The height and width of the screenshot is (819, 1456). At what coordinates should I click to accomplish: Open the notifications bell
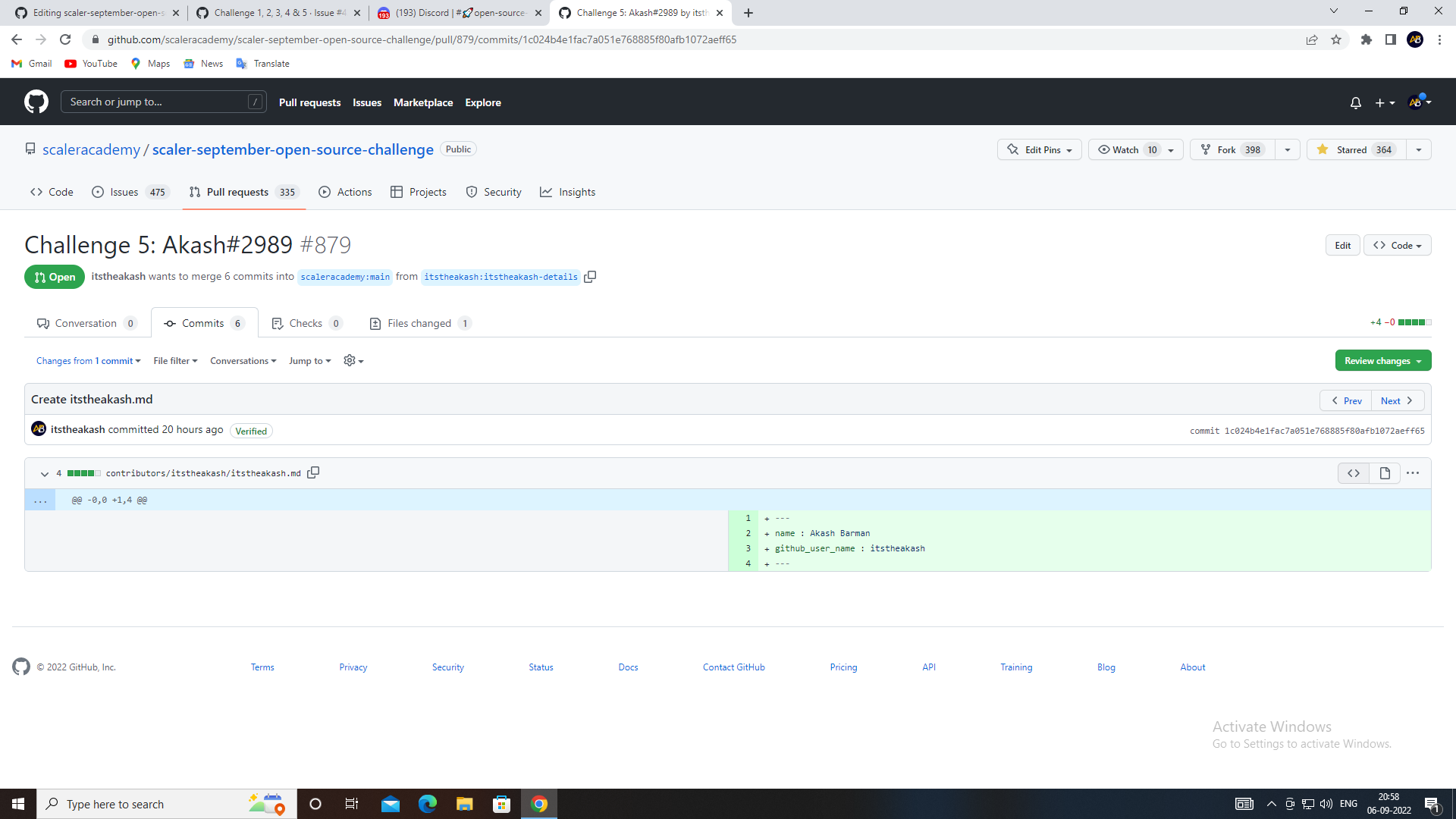pos(1356,102)
